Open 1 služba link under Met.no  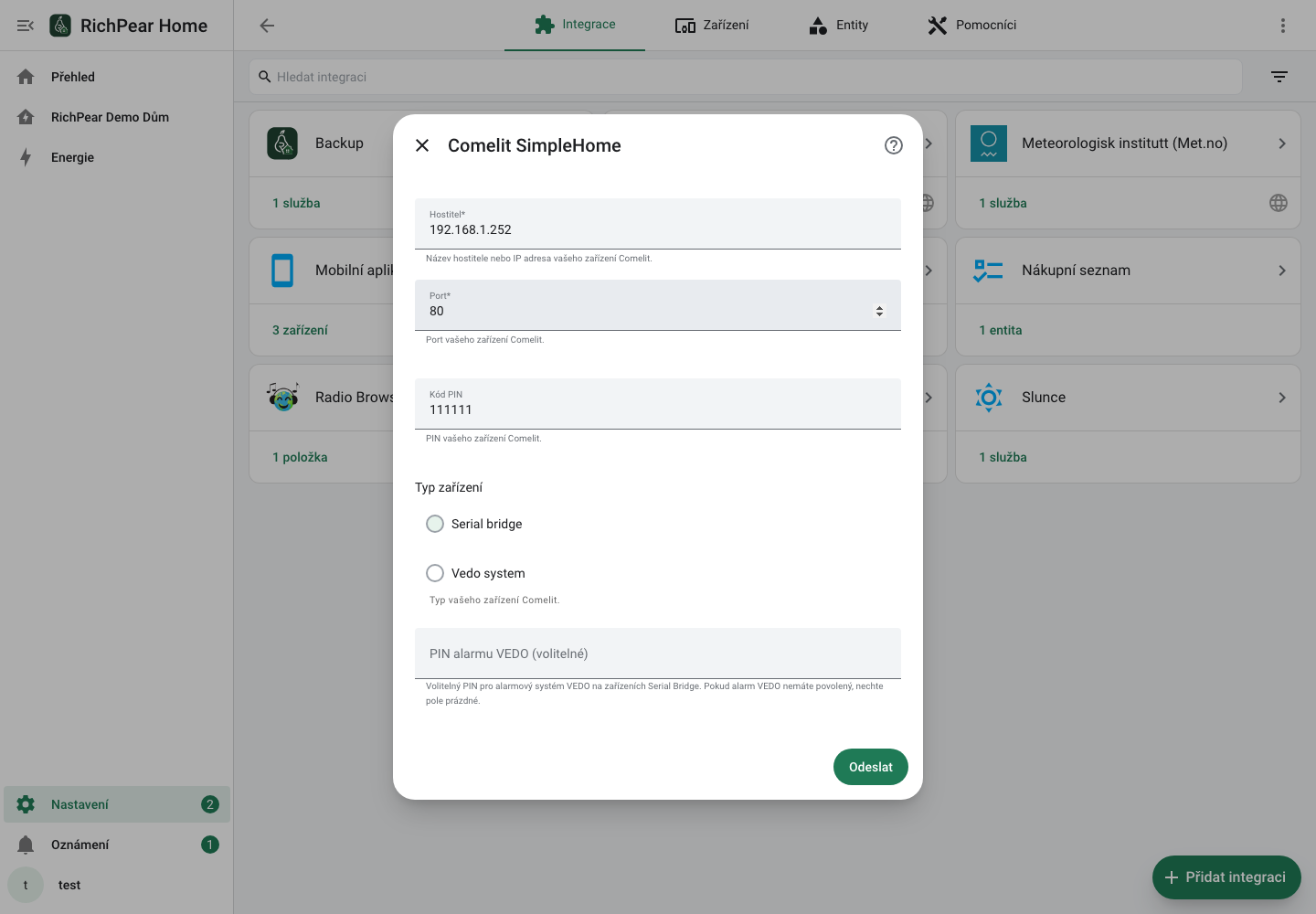tap(1003, 203)
